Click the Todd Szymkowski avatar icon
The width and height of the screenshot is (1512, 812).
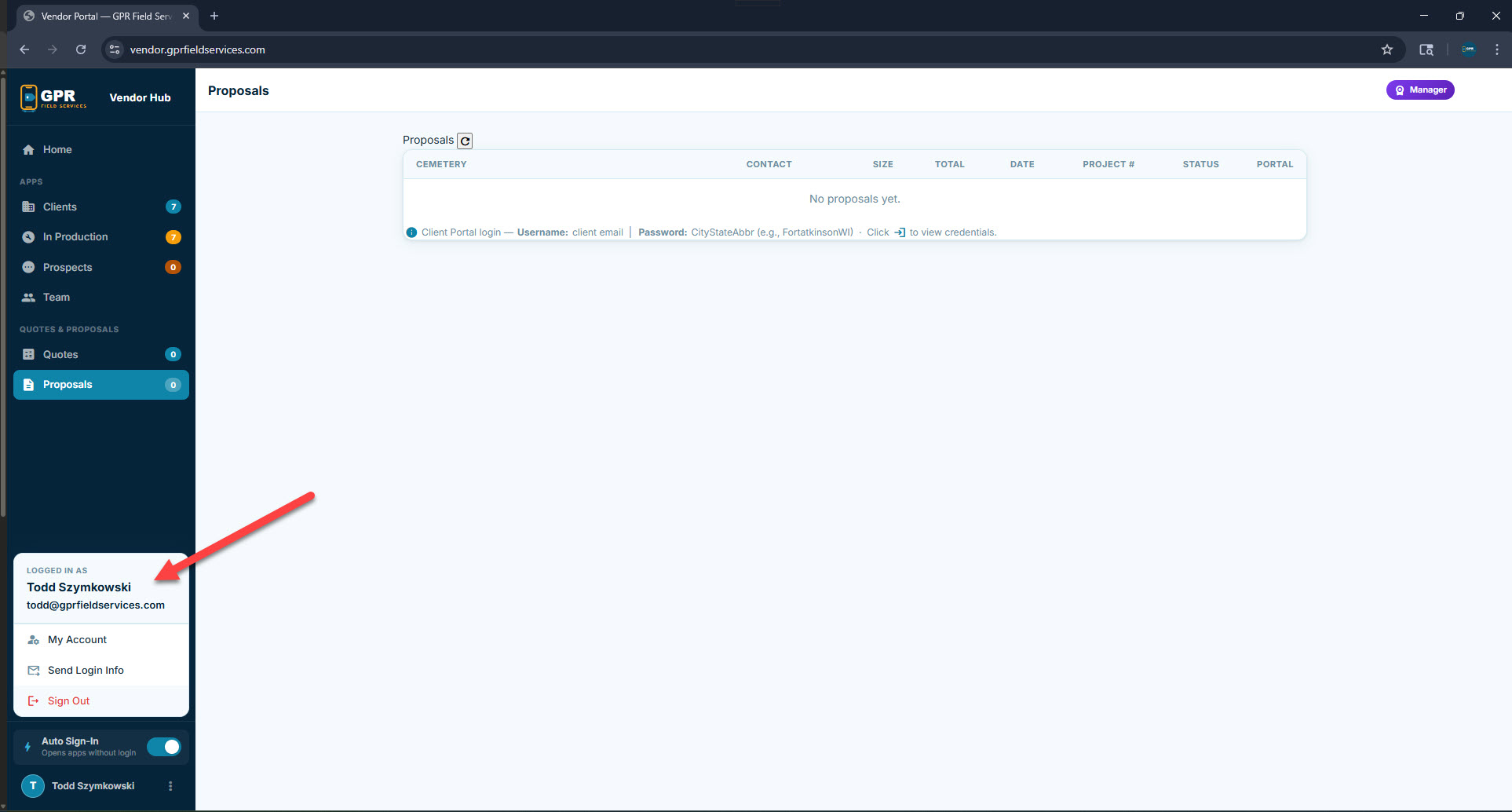click(x=33, y=786)
